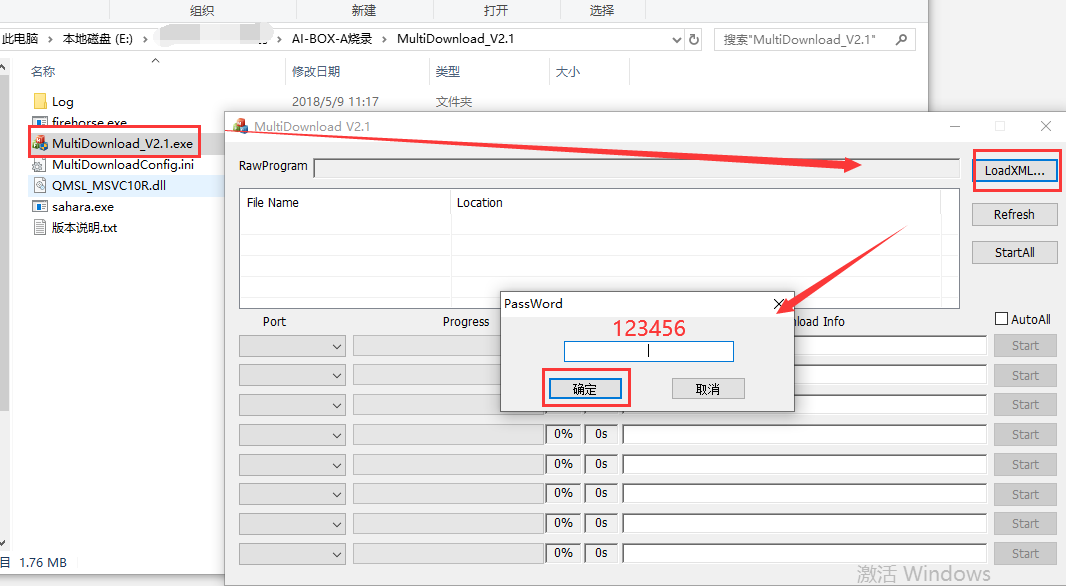1066x586 pixels.
Task: Open the sixth Port dropdown
Action: pos(292,494)
